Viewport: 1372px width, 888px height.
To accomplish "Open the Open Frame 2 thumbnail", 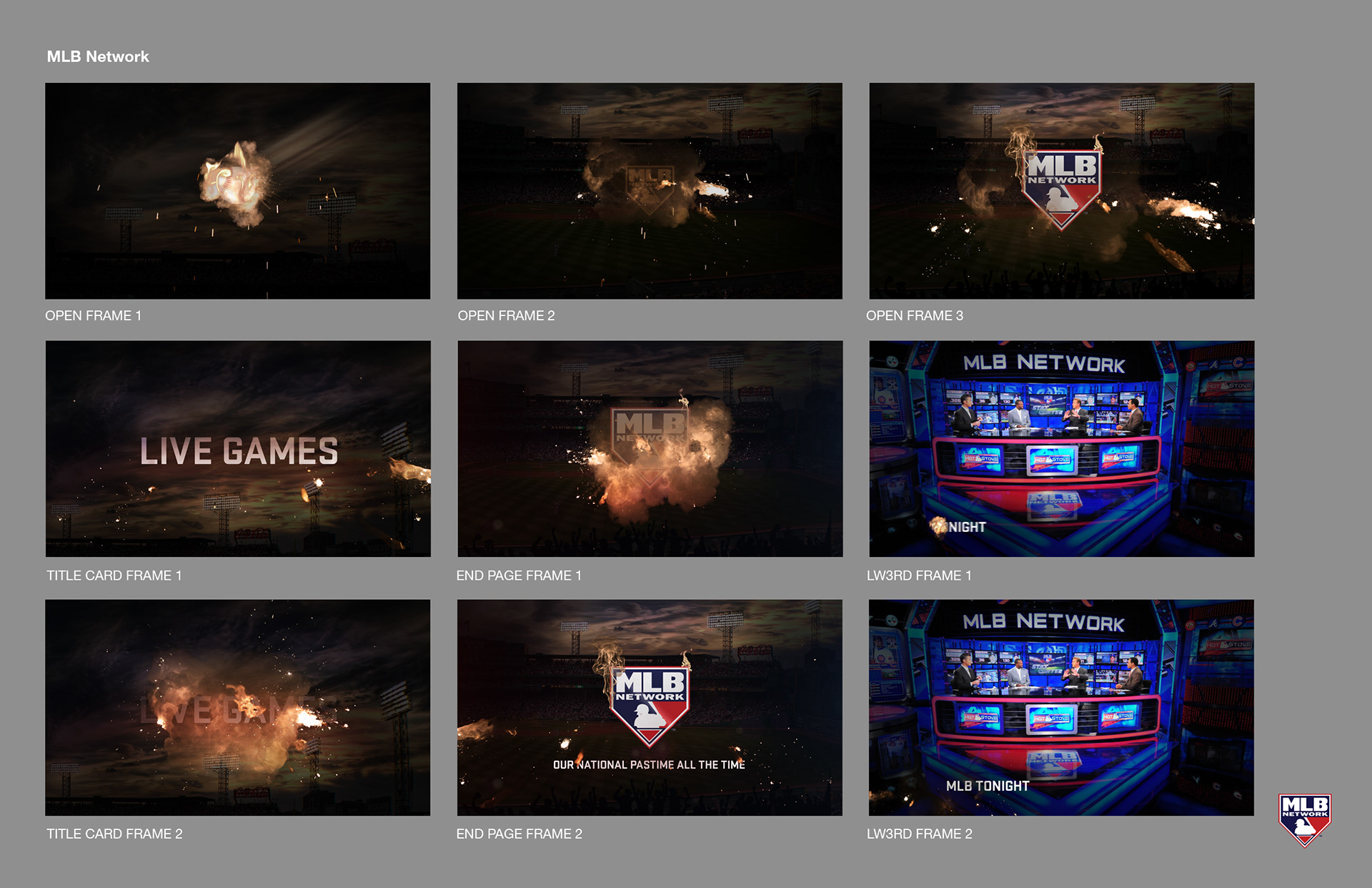I will (x=650, y=191).
